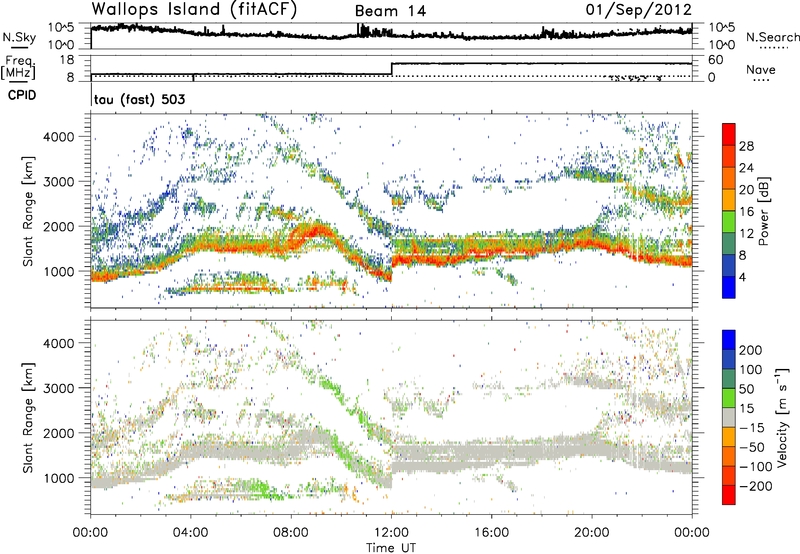The width and height of the screenshot is (800, 554).
Task: Click the frequency step-up at 12:00
Action: coord(391,69)
